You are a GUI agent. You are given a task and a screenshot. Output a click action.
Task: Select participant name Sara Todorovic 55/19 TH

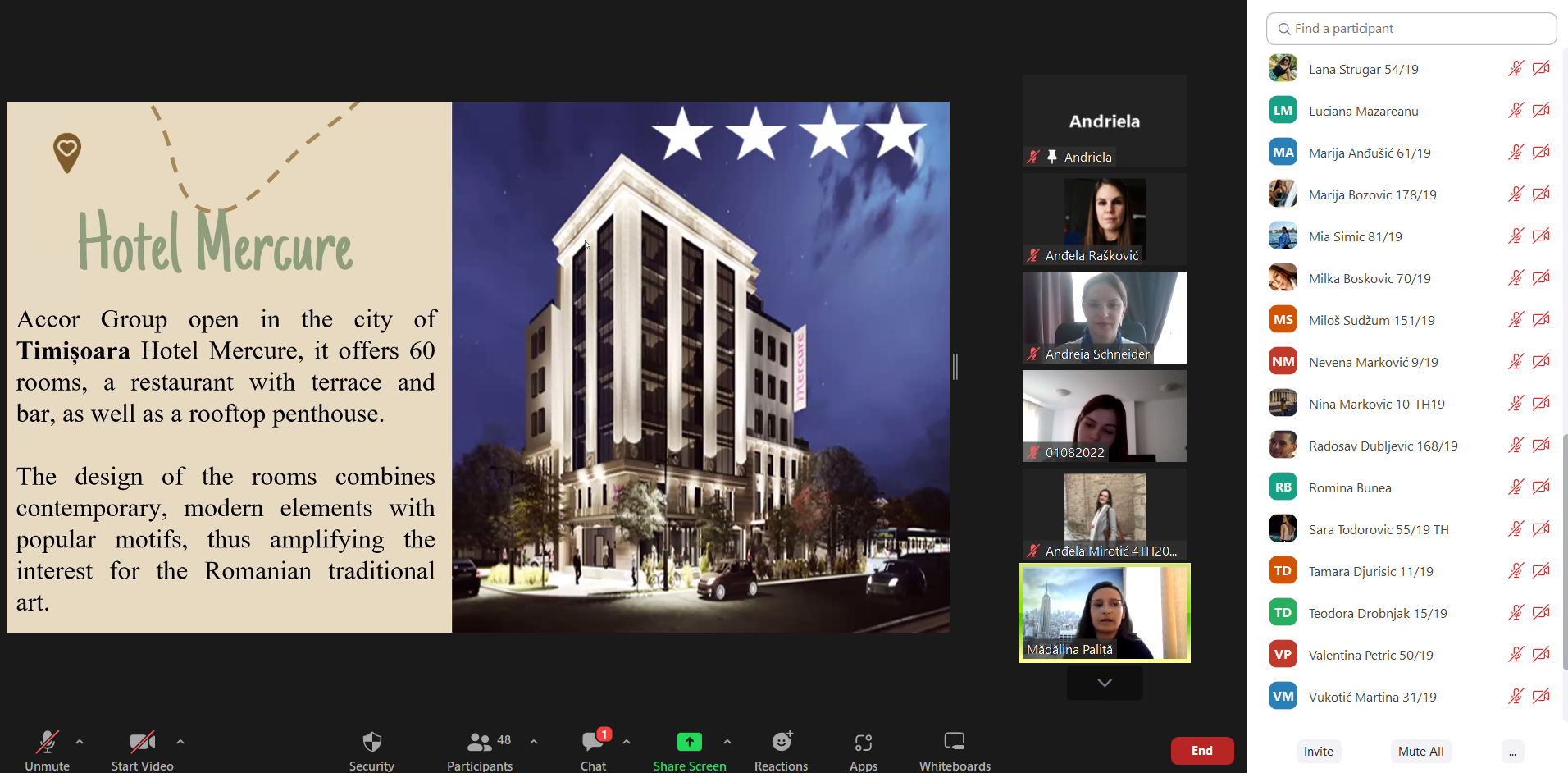(x=1379, y=529)
